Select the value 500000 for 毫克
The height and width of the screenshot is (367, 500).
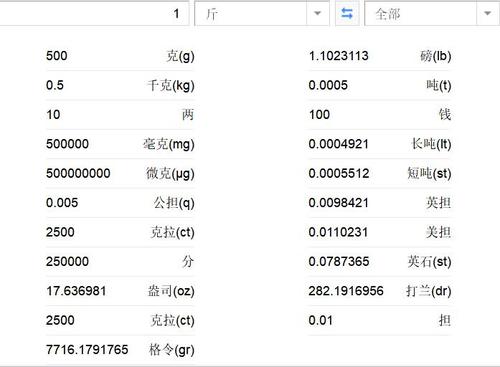[67, 144]
